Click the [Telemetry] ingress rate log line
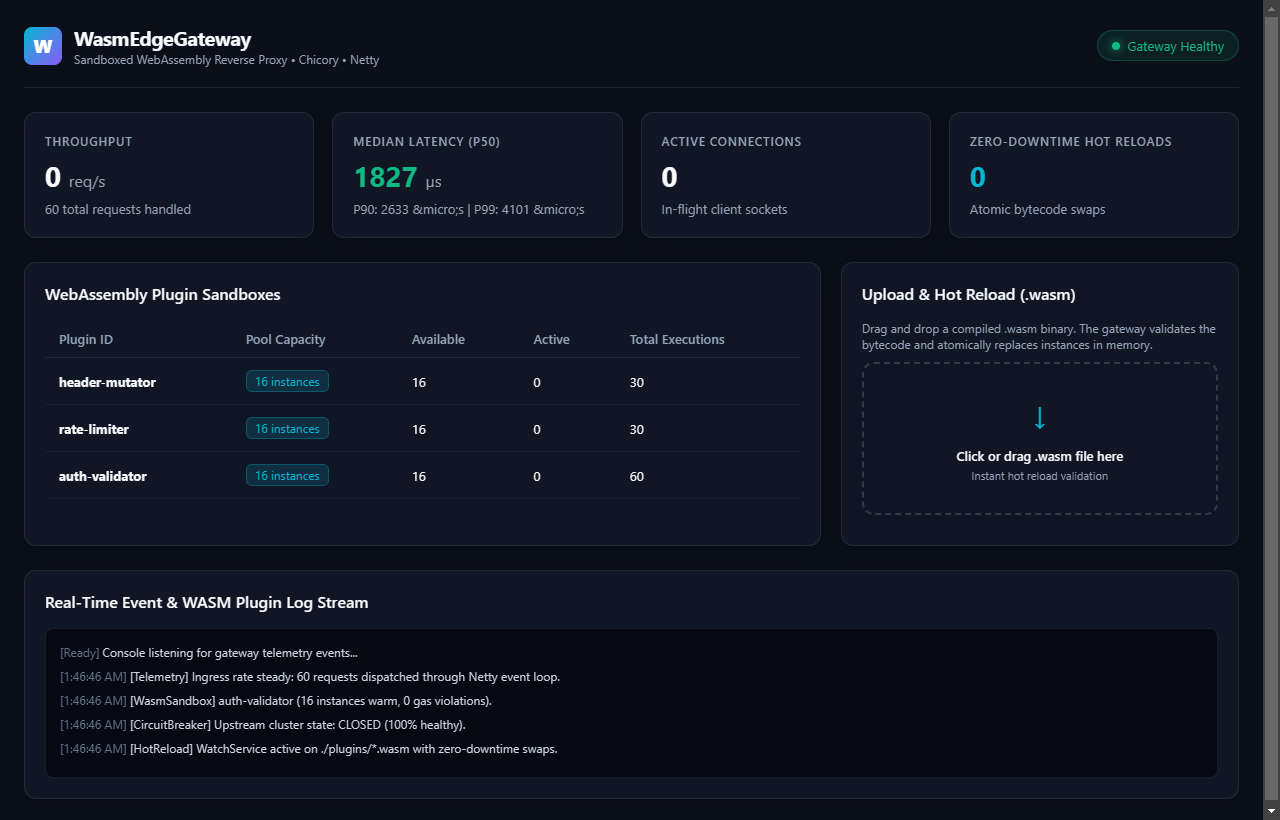 (310, 677)
